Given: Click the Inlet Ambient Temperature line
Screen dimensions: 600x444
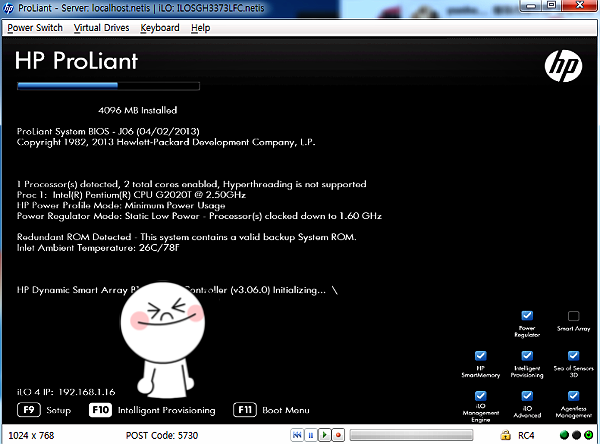Looking at the screenshot, I should [x=98, y=248].
